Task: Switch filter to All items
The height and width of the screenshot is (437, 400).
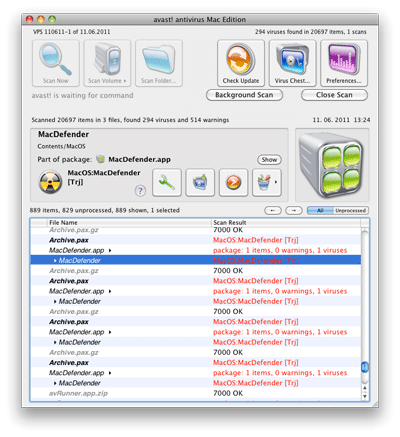Action: (320, 211)
